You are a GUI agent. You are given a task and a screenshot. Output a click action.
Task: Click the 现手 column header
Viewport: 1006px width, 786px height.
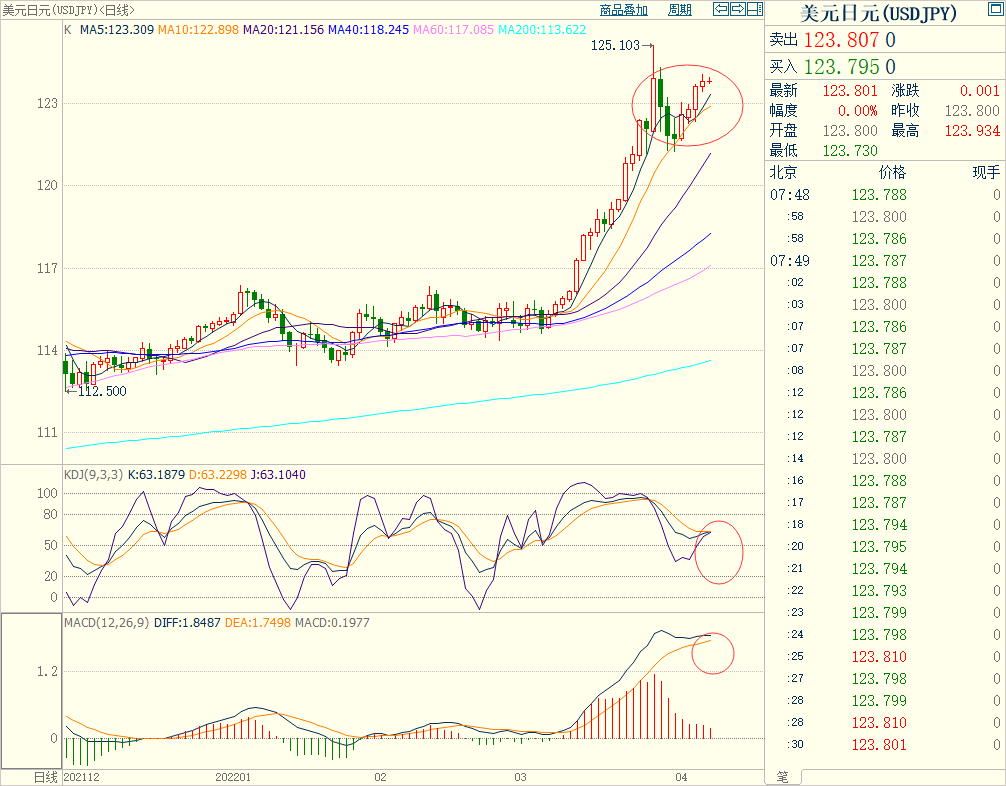pyautogui.click(x=985, y=172)
